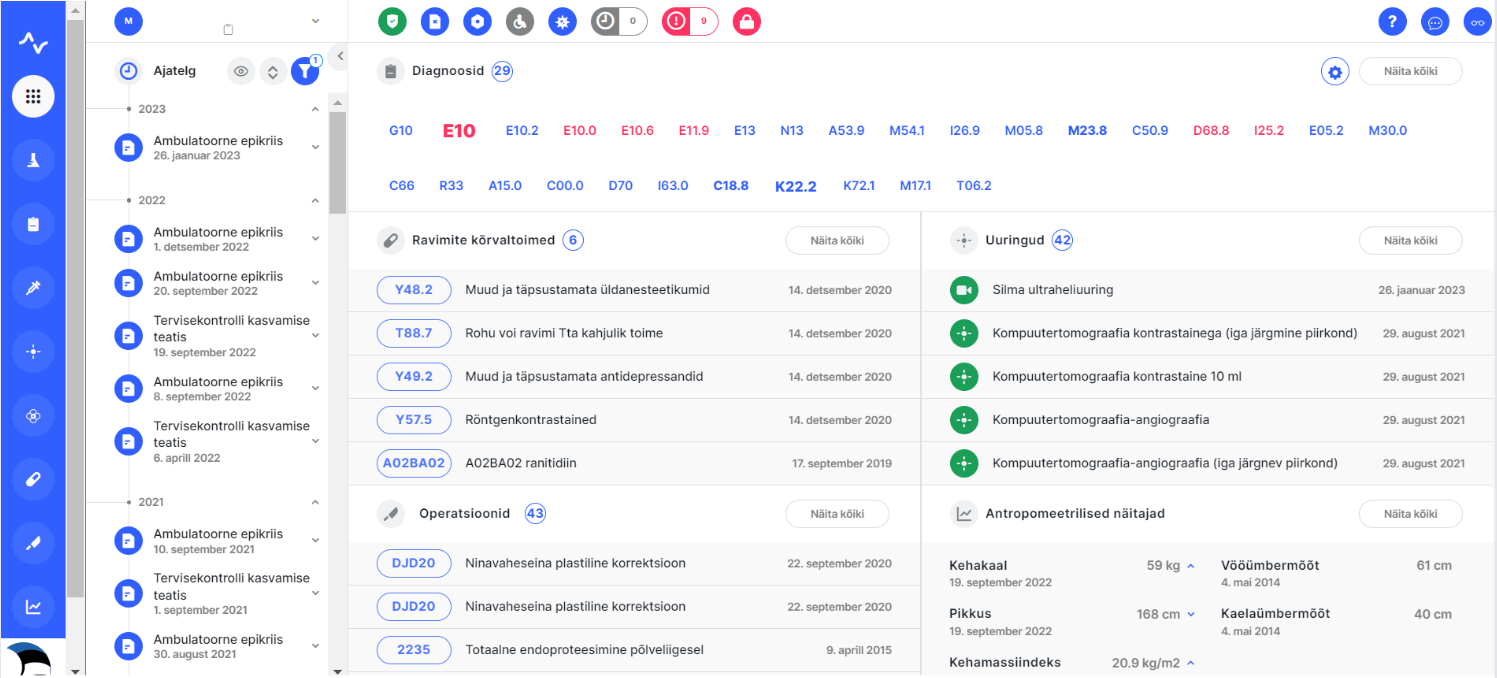
Task: Click Näita kõiki for Uuringud section
Action: click(1409, 241)
